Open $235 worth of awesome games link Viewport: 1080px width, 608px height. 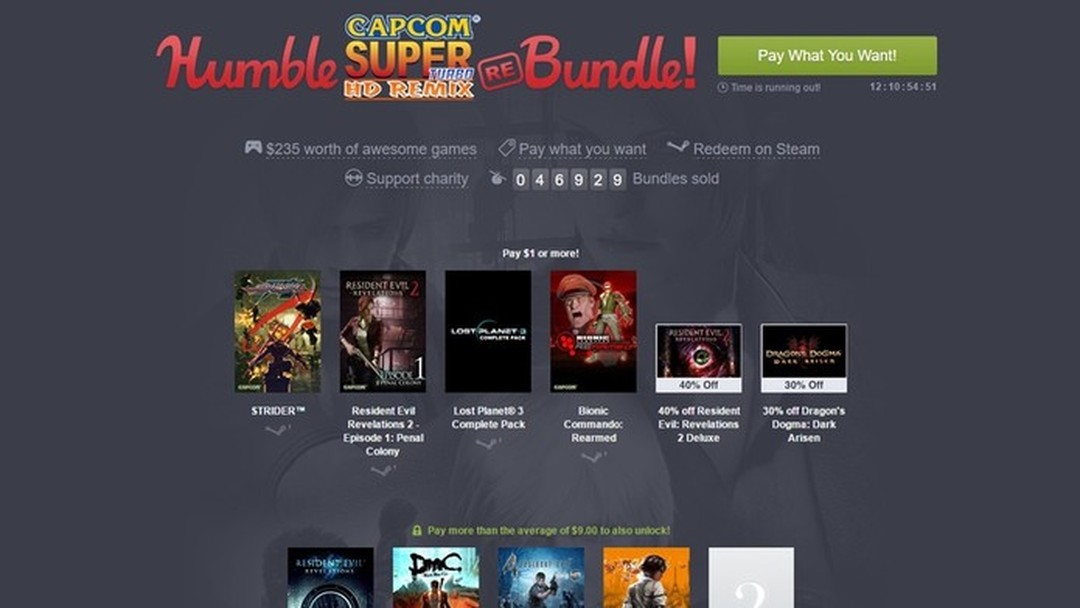click(371, 149)
